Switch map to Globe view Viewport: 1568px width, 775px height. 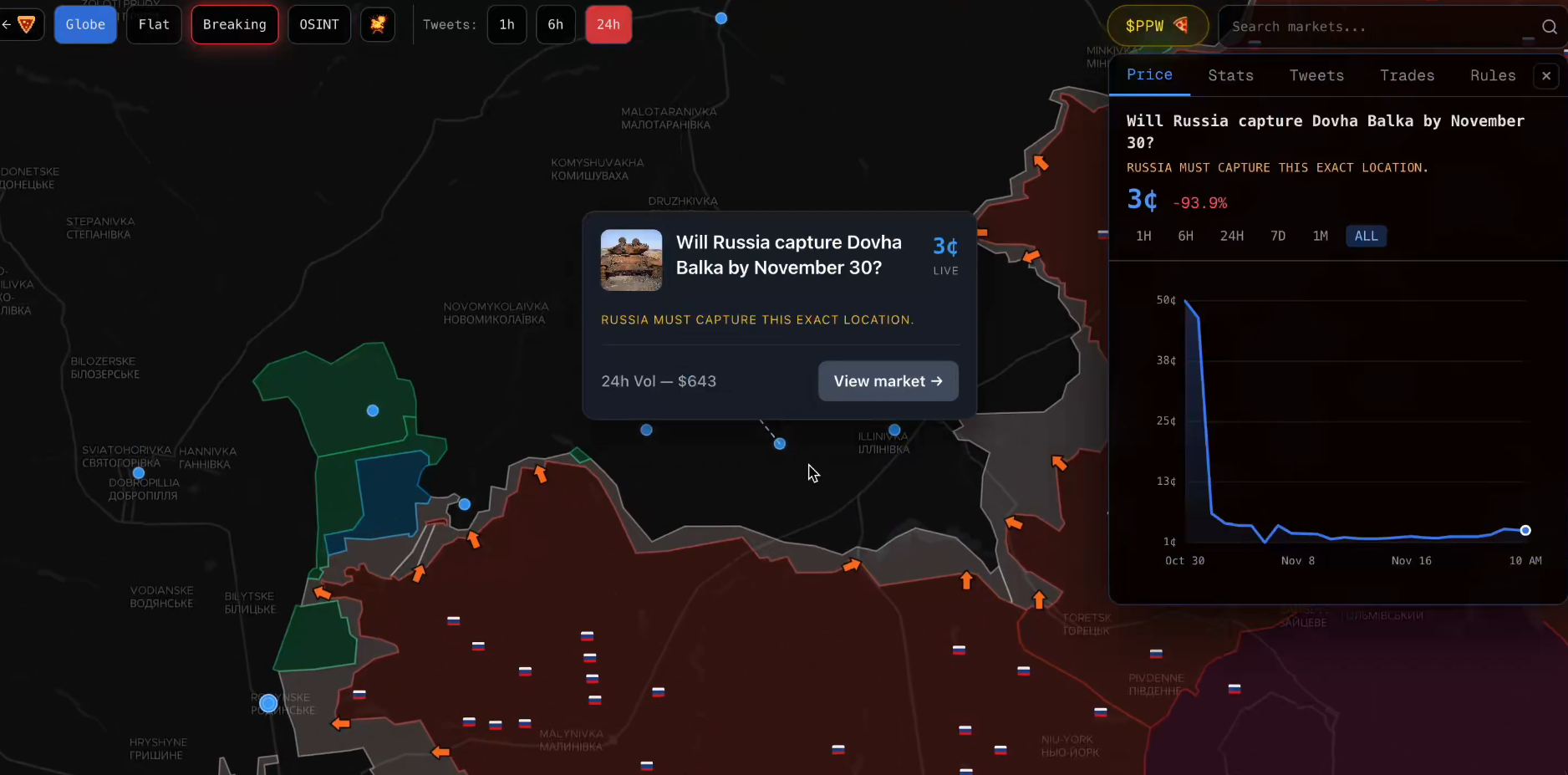pyautogui.click(x=85, y=25)
